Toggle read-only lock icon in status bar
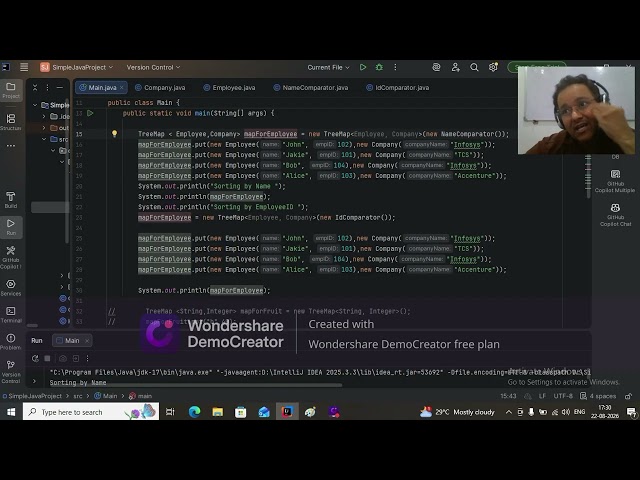This screenshot has width=640, height=480. point(628,396)
